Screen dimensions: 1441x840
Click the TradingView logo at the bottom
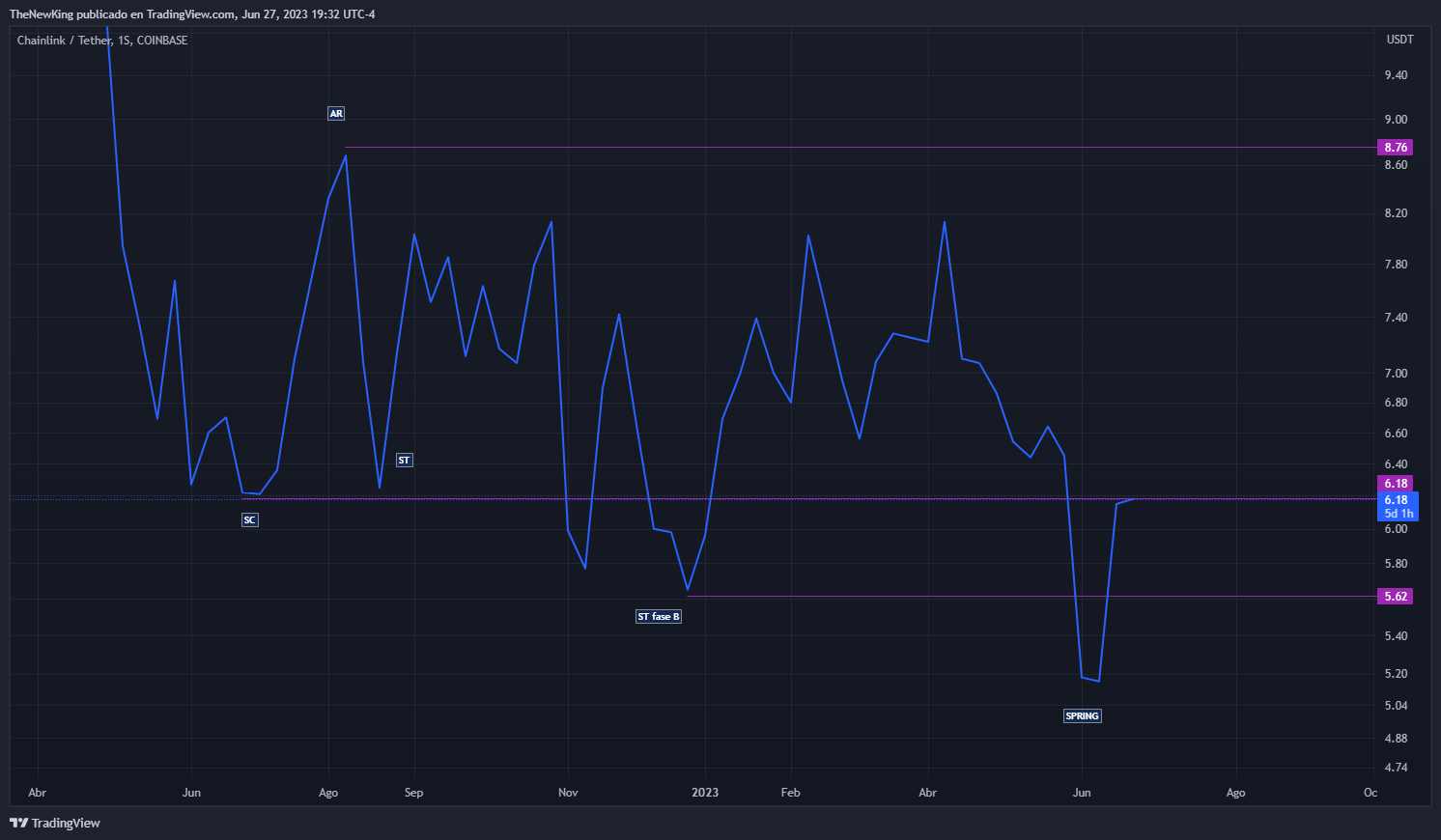(55, 823)
